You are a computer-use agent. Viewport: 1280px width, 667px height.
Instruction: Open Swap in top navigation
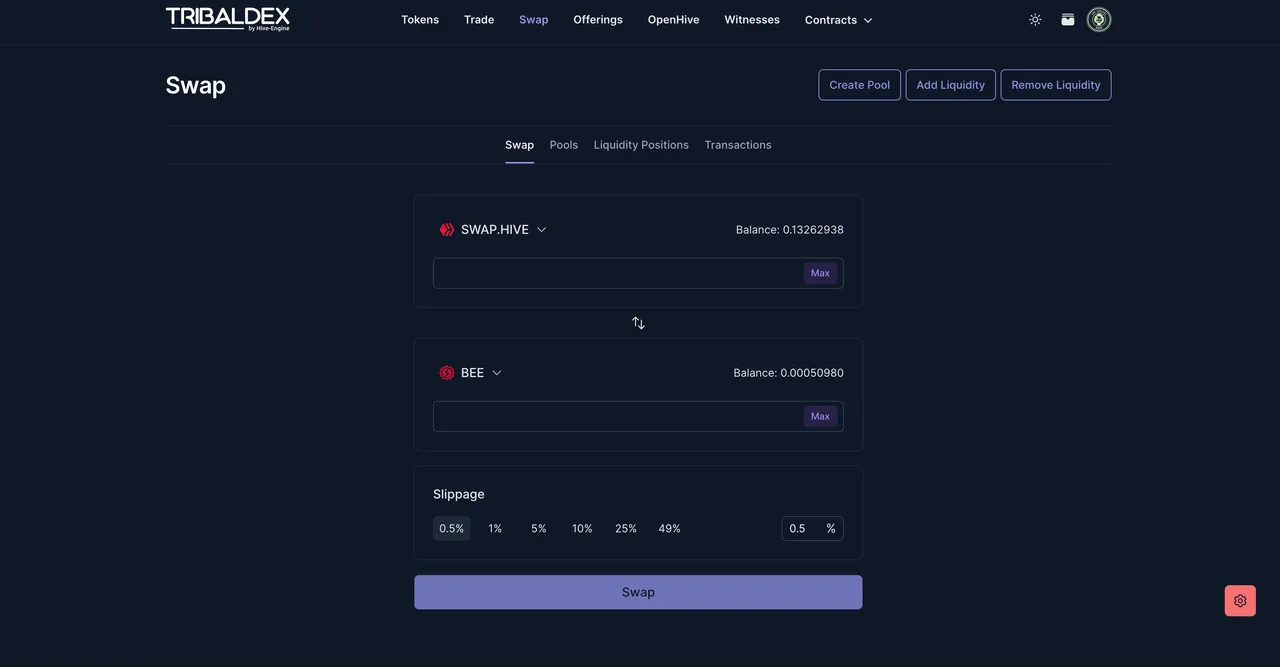(x=534, y=20)
